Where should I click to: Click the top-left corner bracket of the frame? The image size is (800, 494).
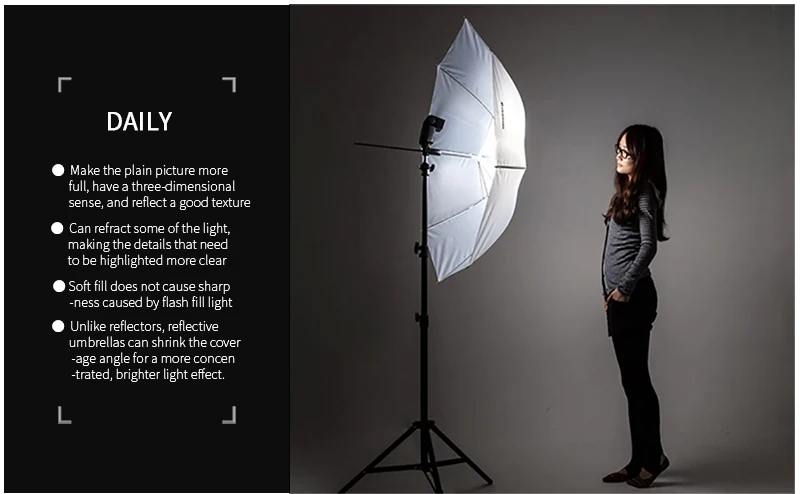coord(64,84)
